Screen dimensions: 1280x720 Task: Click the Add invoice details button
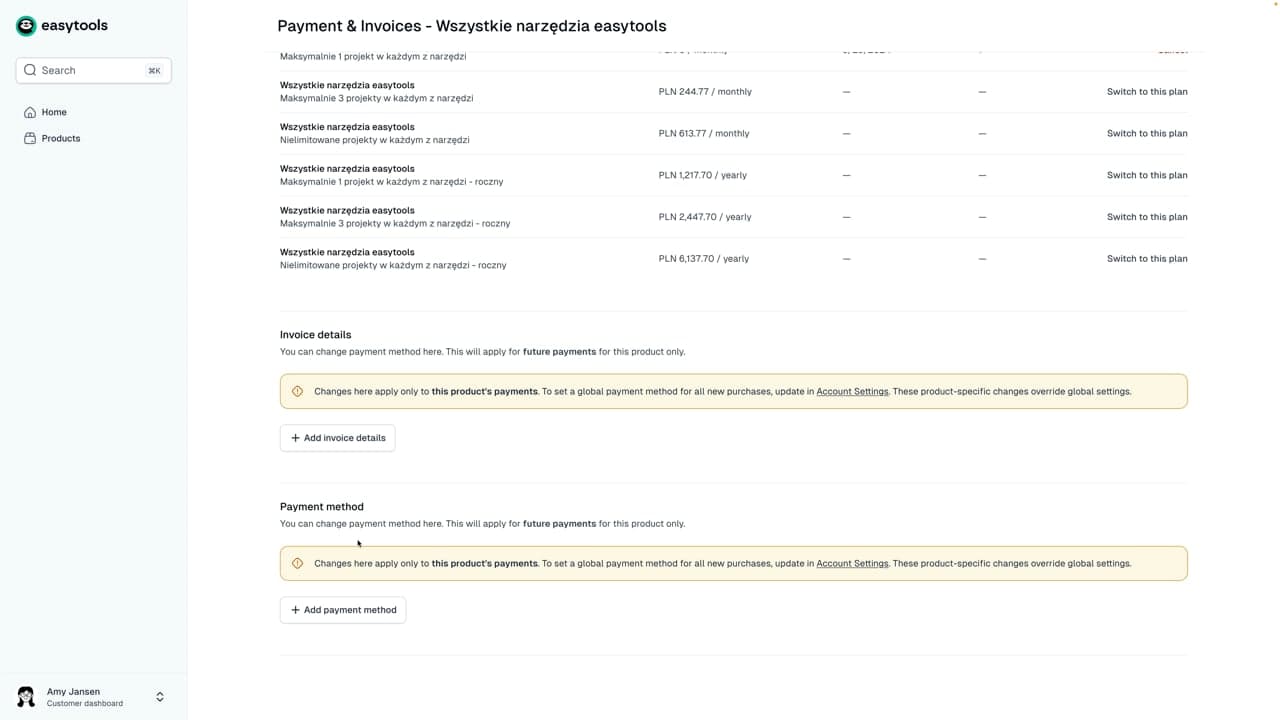[x=338, y=438]
